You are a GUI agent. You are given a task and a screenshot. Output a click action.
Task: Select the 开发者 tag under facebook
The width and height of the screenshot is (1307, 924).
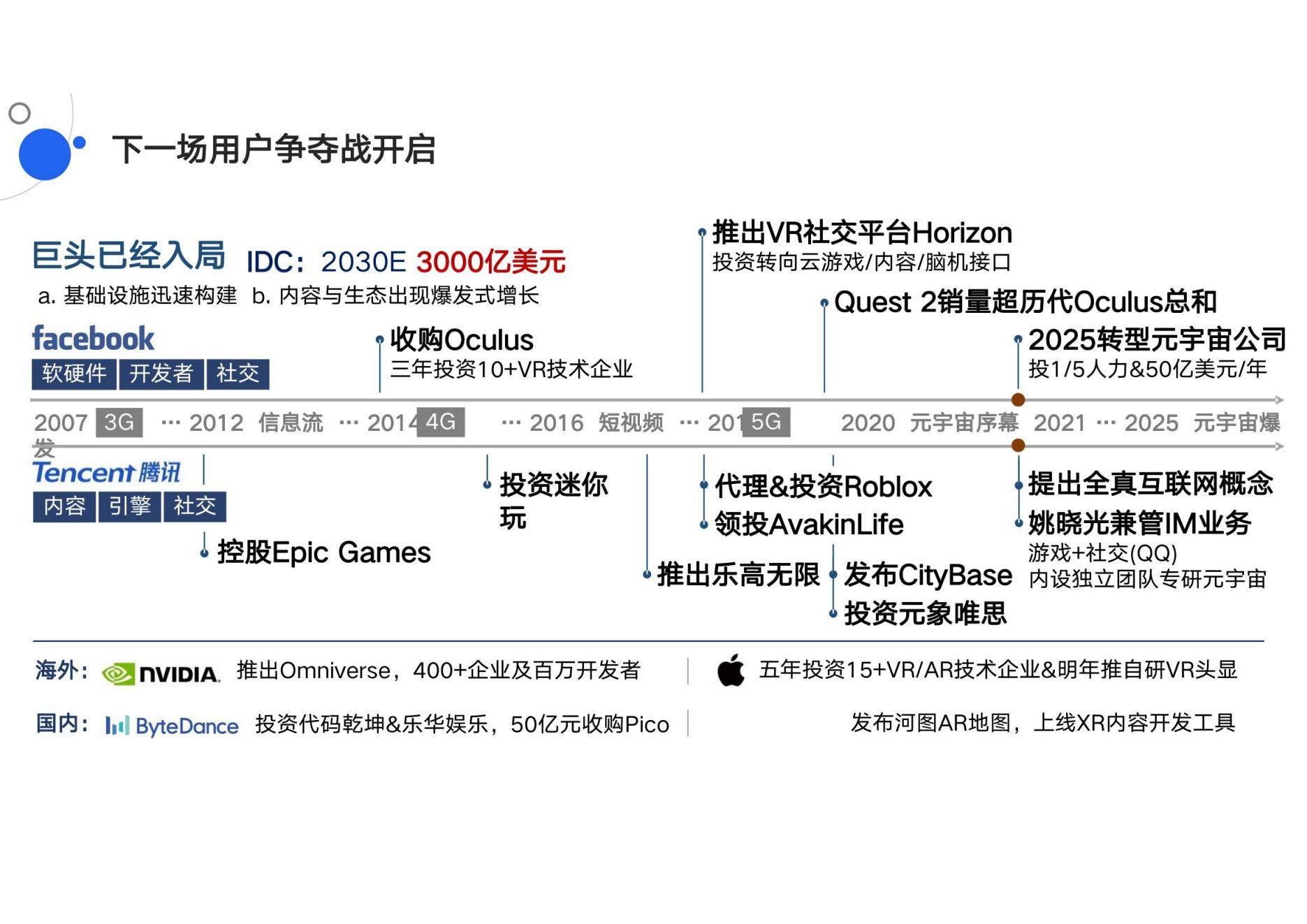click(x=161, y=374)
